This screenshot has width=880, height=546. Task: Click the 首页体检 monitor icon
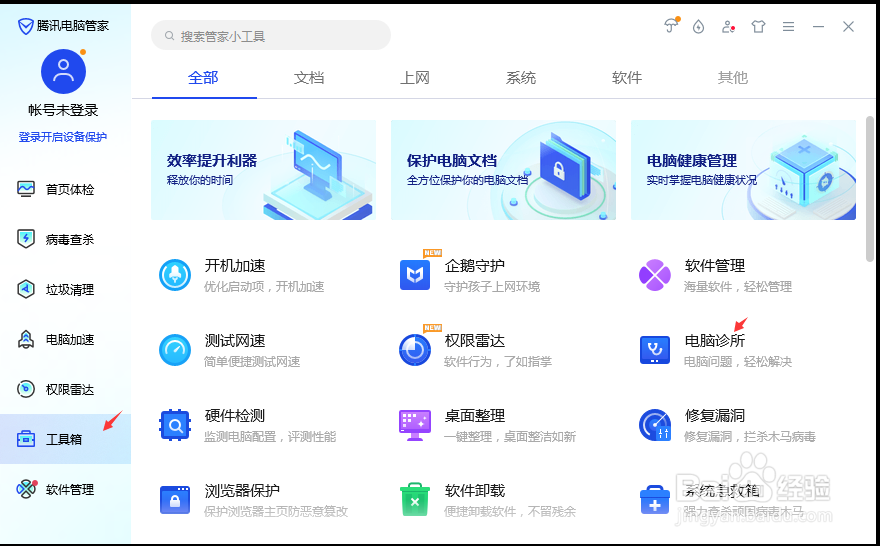(x=26, y=189)
